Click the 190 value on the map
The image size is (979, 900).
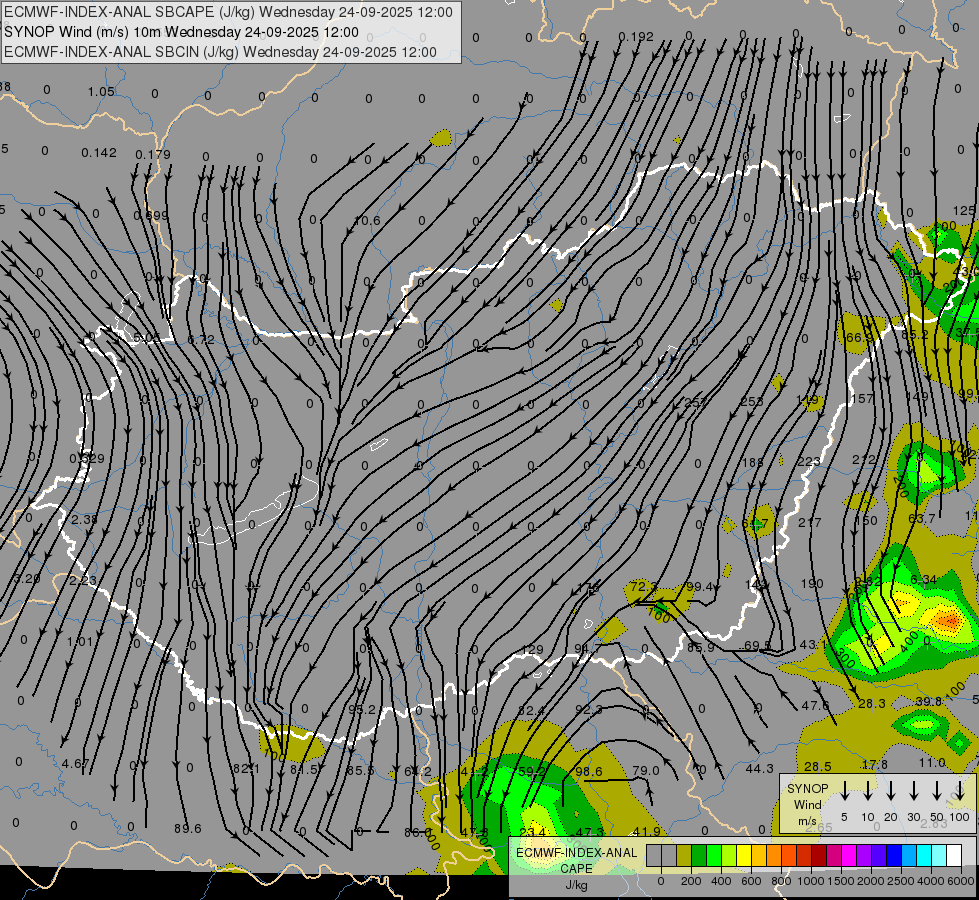[x=812, y=583]
